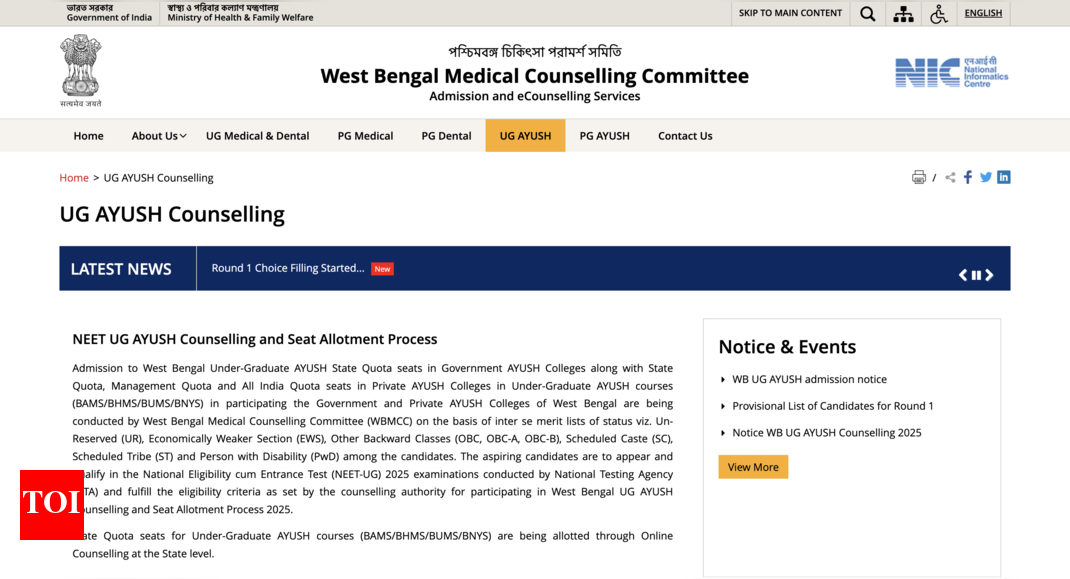Click Admission and eCounselling Services subtitle
Image resolution: width=1070 pixels, height=579 pixels.
pyautogui.click(x=535, y=96)
